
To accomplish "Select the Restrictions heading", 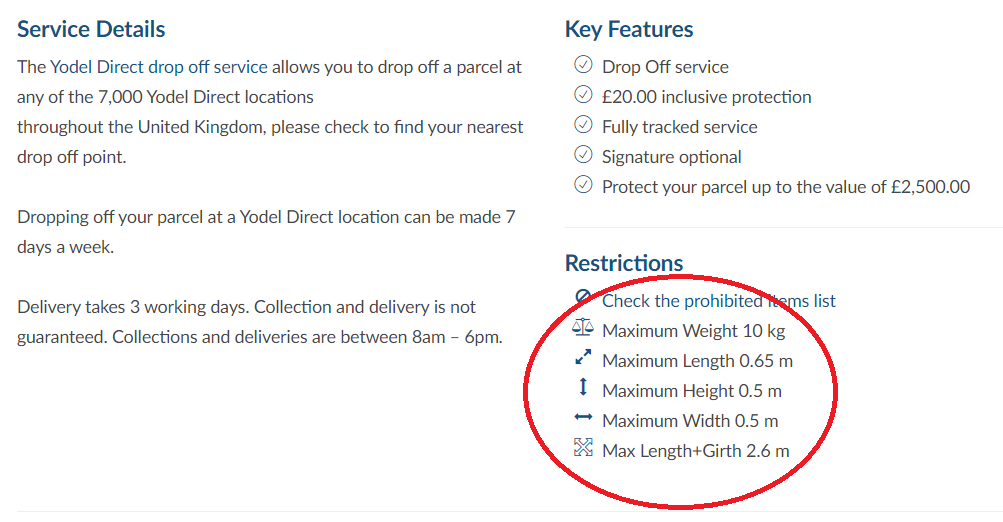I will (624, 263).
